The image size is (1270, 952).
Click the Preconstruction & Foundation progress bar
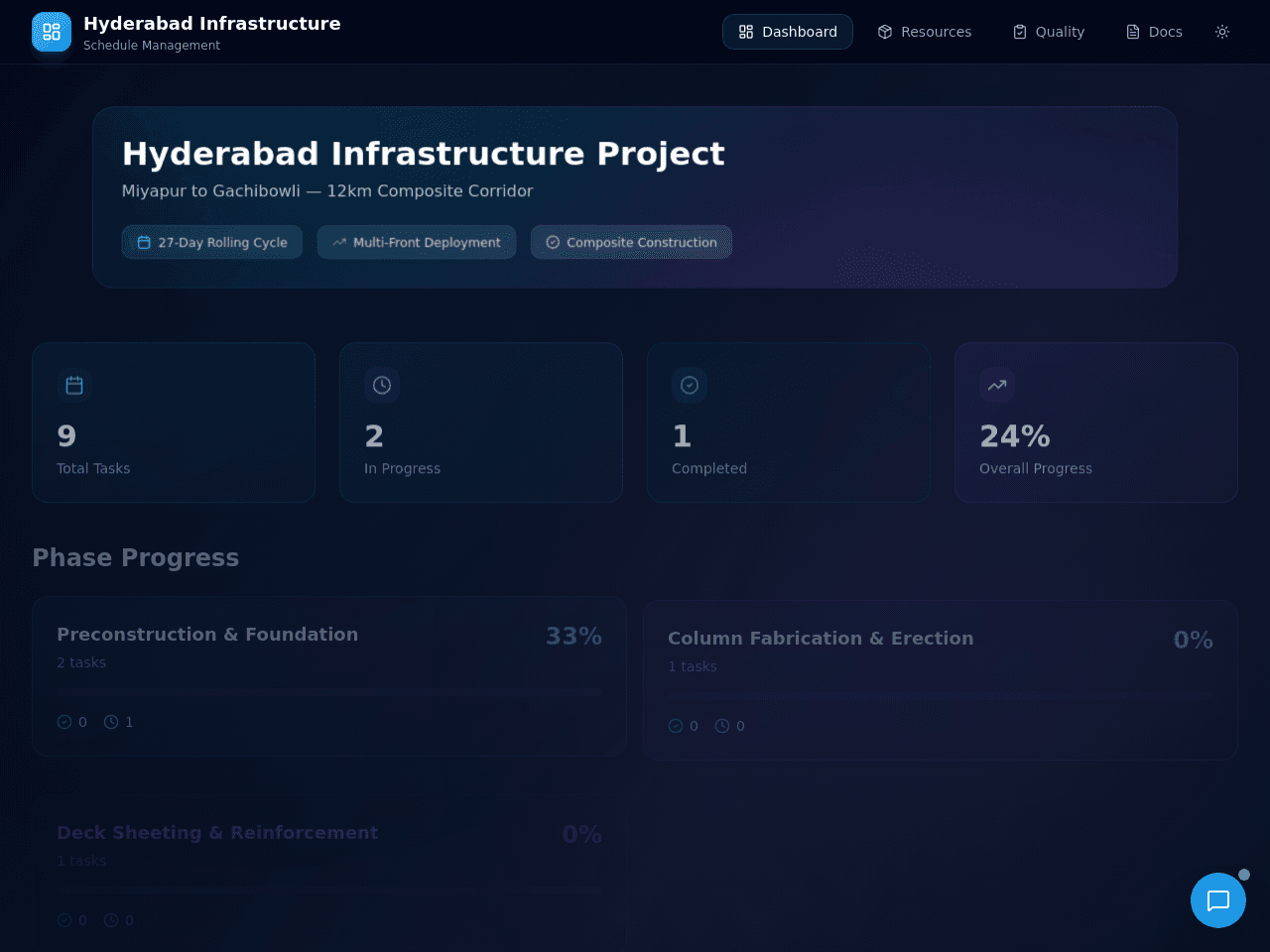pyautogui.click(x=329, y=692)
